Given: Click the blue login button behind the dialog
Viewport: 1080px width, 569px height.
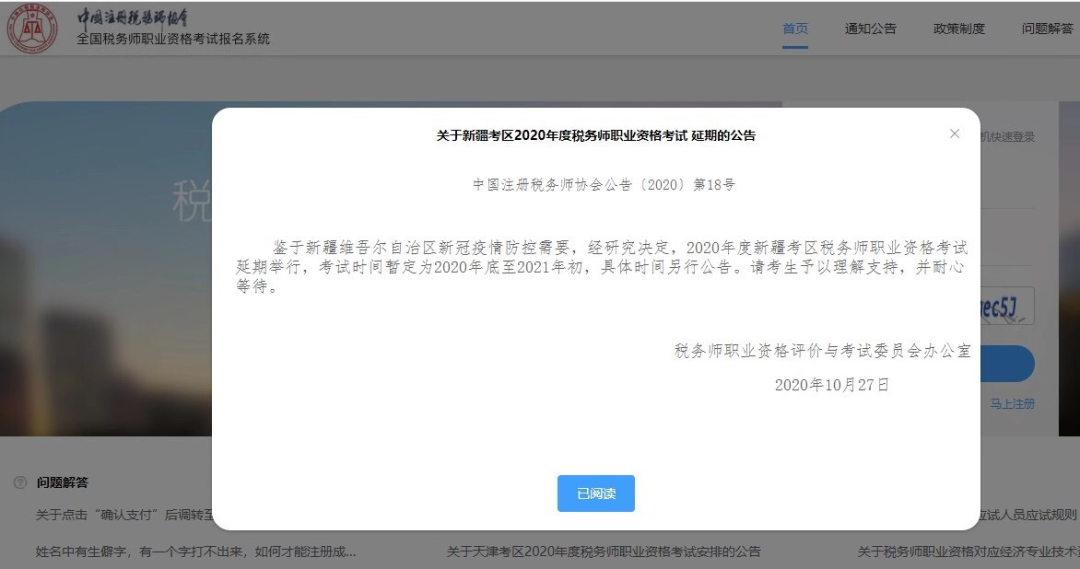Looking at the screenshot, I should [1007, 364].
